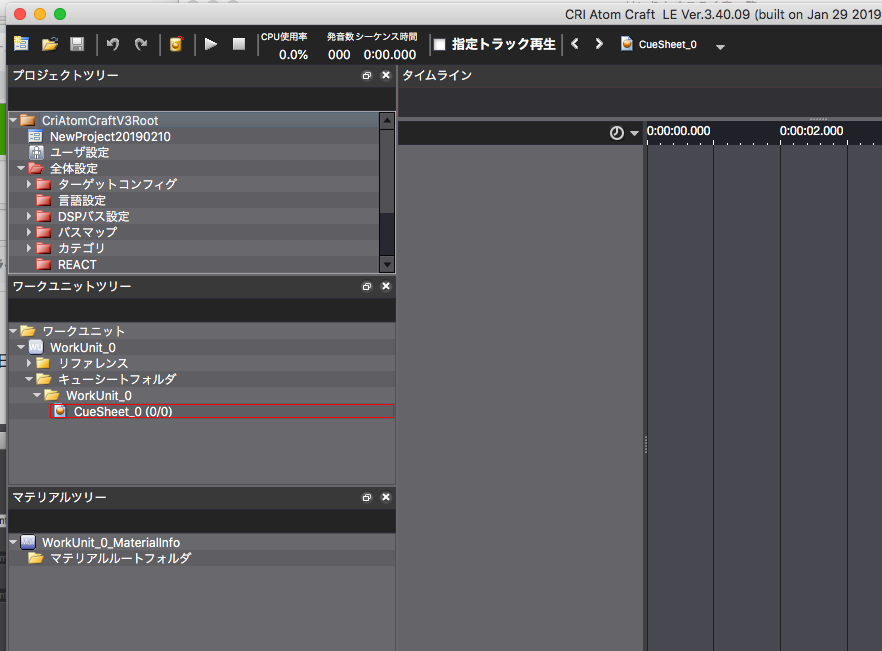Click the project tree scroll down arrow

(387, 264)
